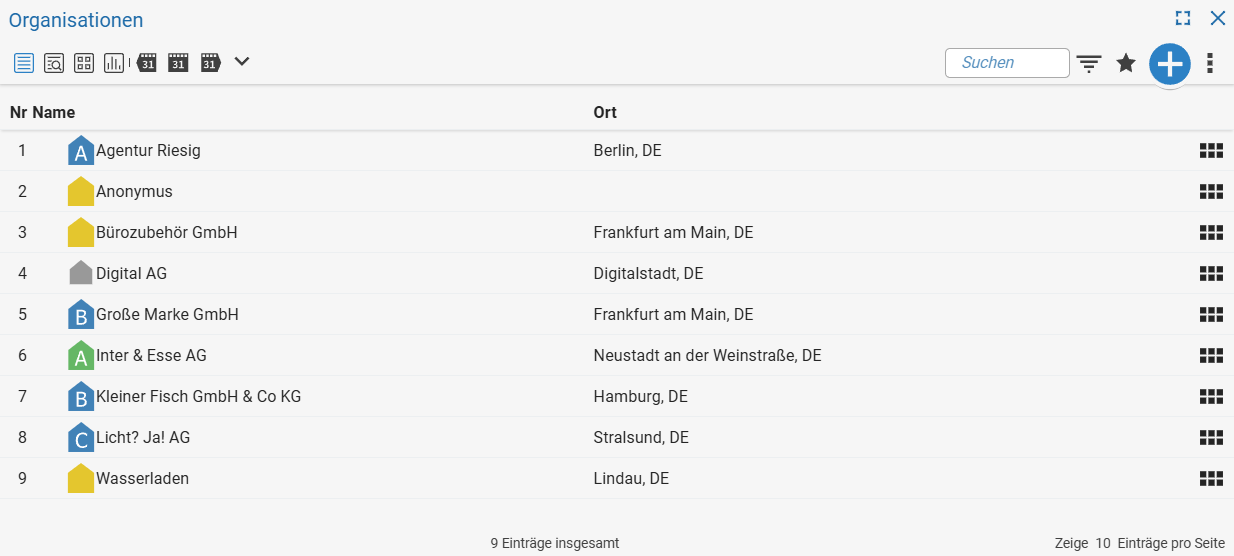Toggle fullscreen for Organisationen panel
Viewport: 1234px width, 556px height.
point(1183,18)
